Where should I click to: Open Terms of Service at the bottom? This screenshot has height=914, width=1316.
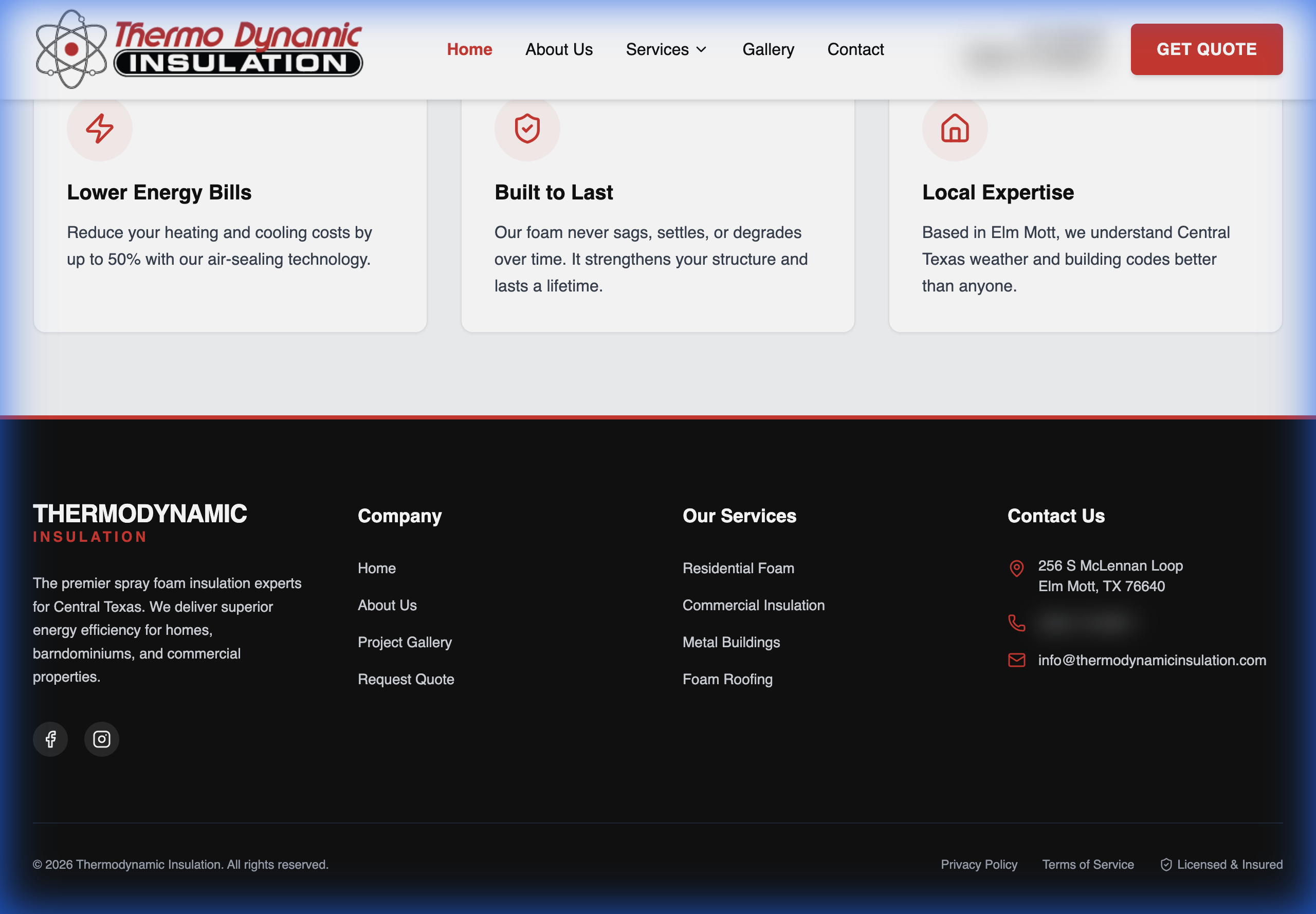[x=1088, y=865]
